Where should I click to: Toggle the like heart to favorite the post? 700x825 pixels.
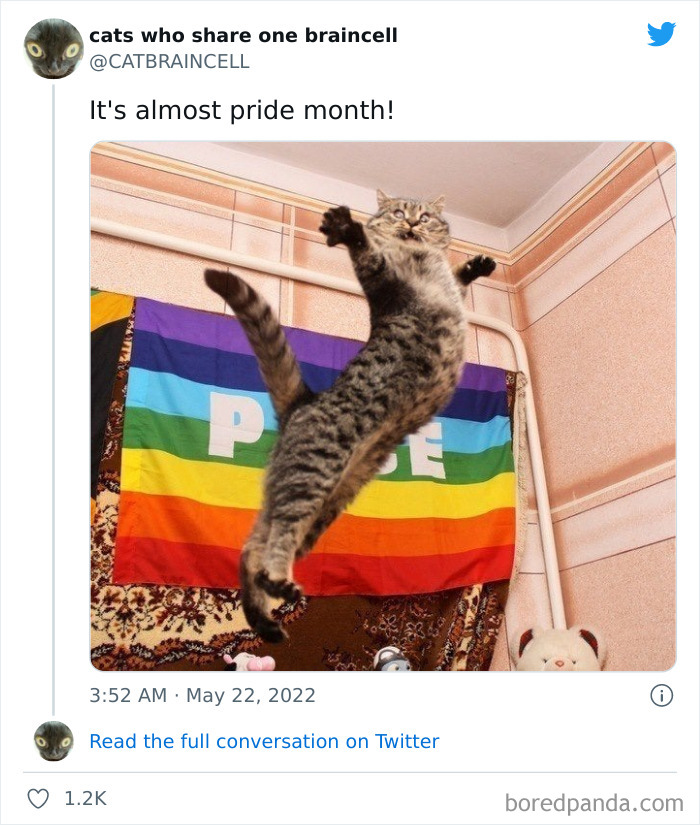coord(39,797)
